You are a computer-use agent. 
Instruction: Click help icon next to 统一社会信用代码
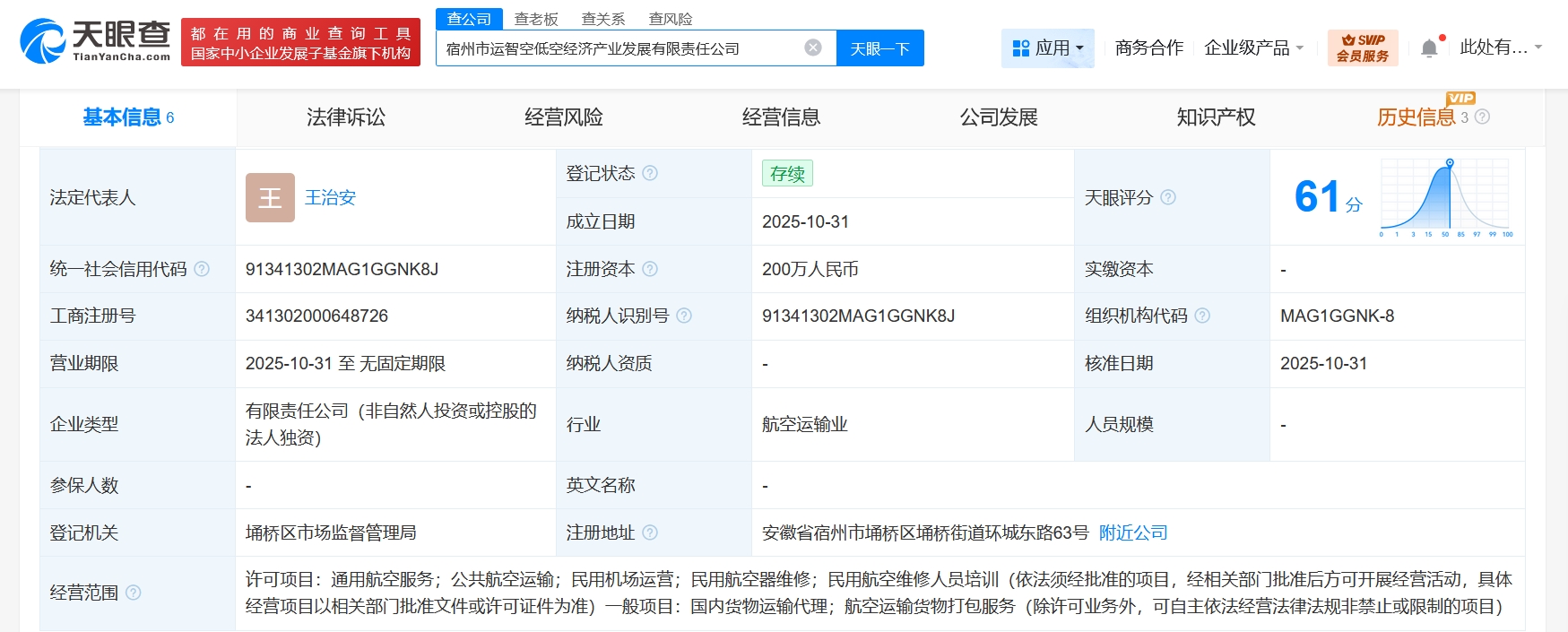point(202,269)
